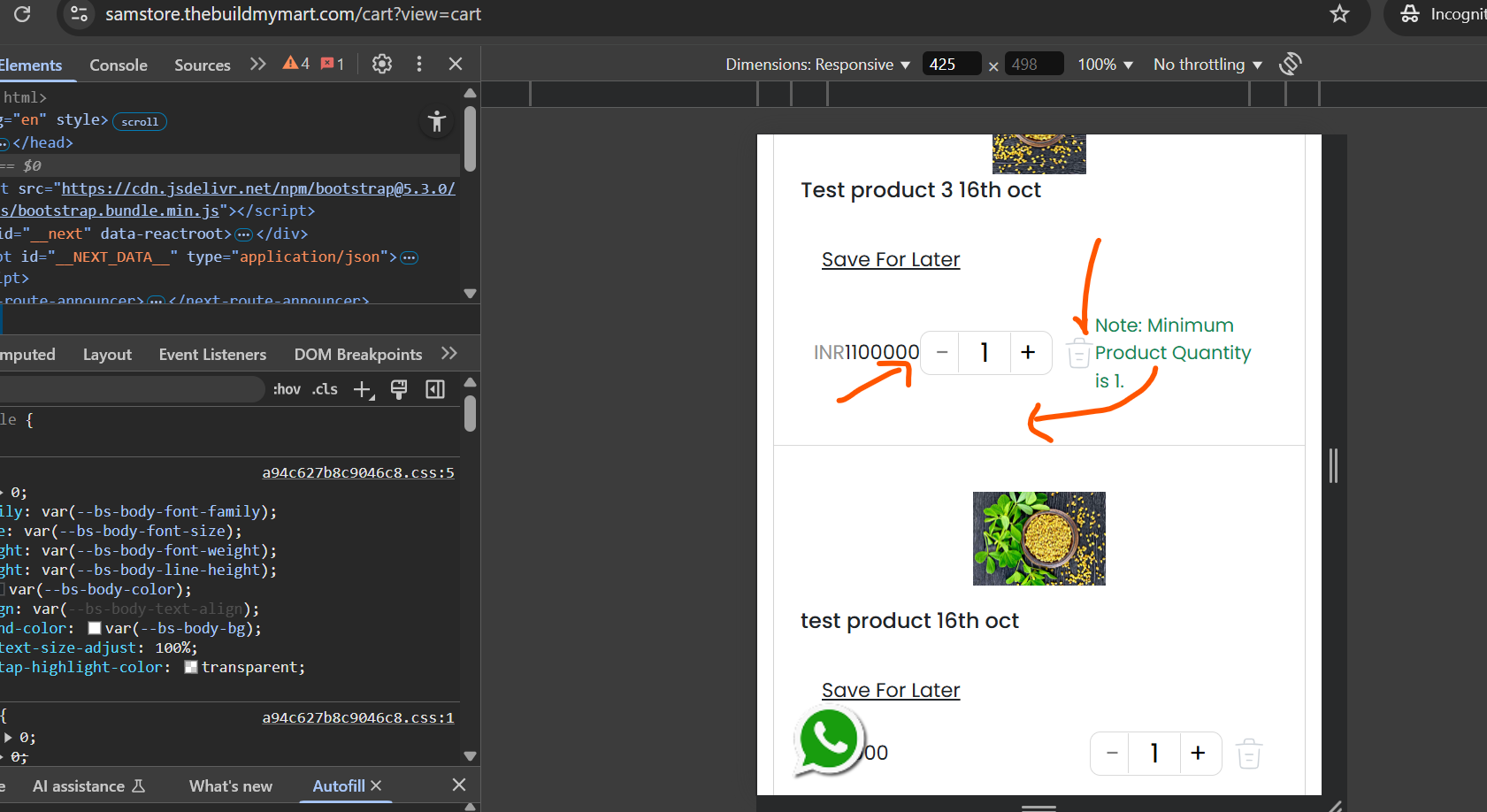
Task: Close the DevTools panel
Action: point(456,64)
